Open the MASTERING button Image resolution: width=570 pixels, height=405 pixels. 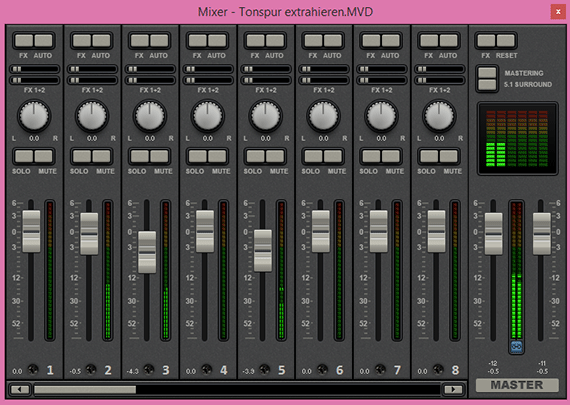coord(487,73)
